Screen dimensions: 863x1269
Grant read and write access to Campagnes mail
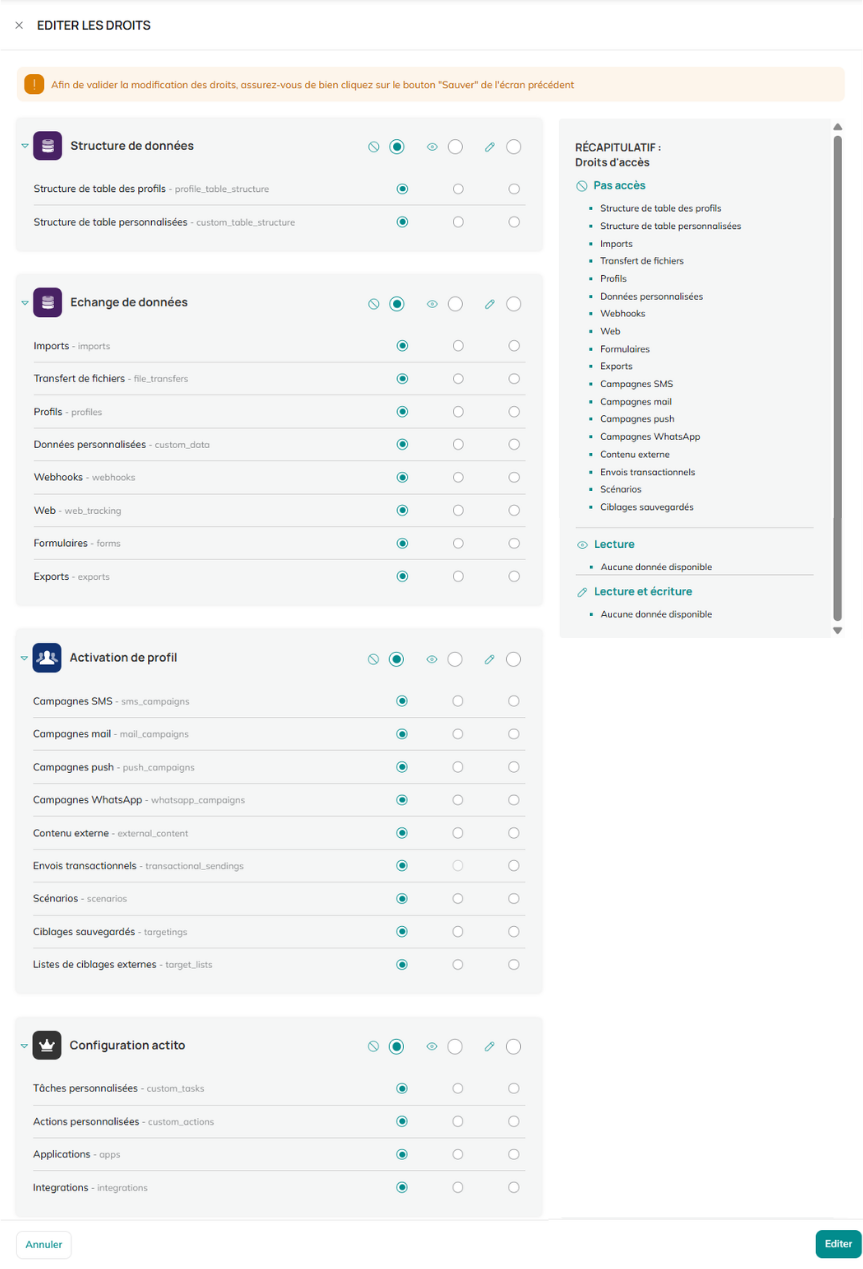(514, 734)
